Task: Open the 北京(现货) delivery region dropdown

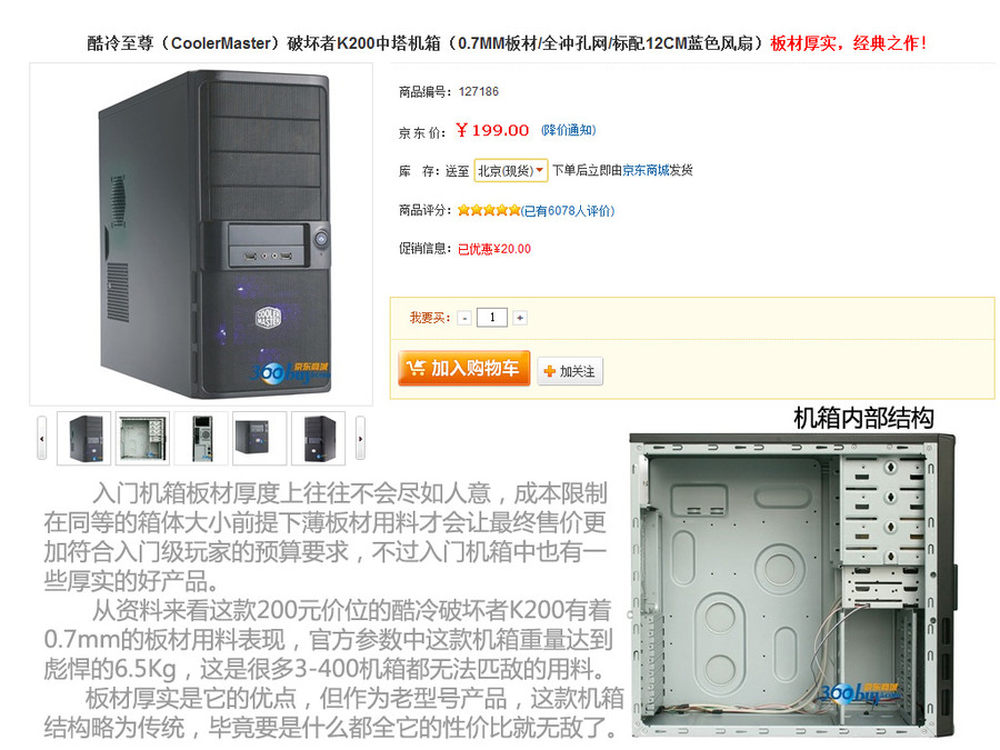Action: click(x=510, y=170)
